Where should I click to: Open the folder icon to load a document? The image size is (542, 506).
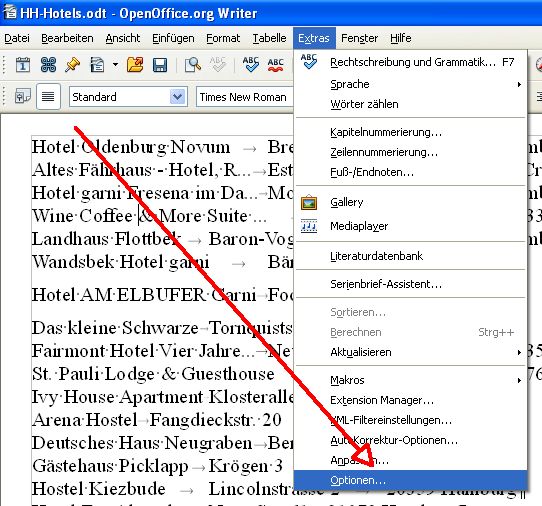point(135,65)
